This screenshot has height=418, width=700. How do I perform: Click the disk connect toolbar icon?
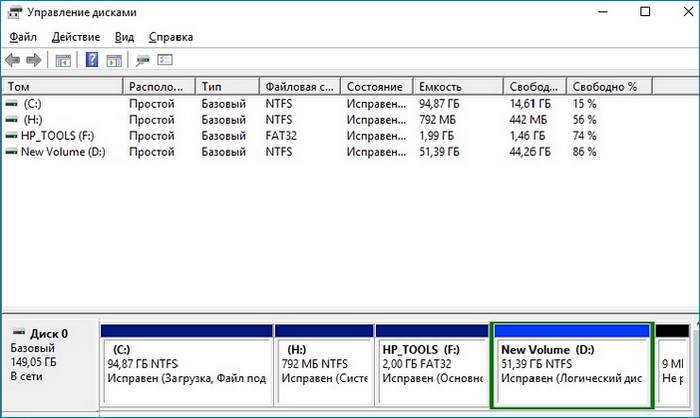pyautogui.click(x=143, y=60)
